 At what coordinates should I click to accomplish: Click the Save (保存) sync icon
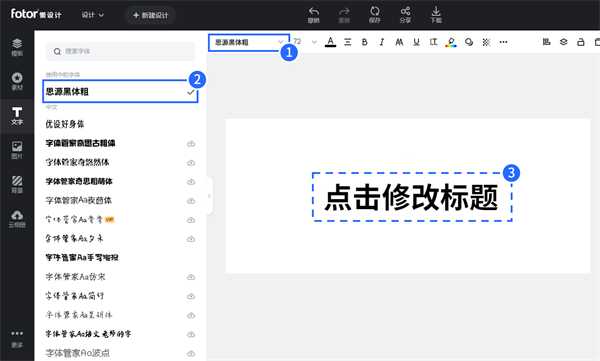click(x=375, y=15)
